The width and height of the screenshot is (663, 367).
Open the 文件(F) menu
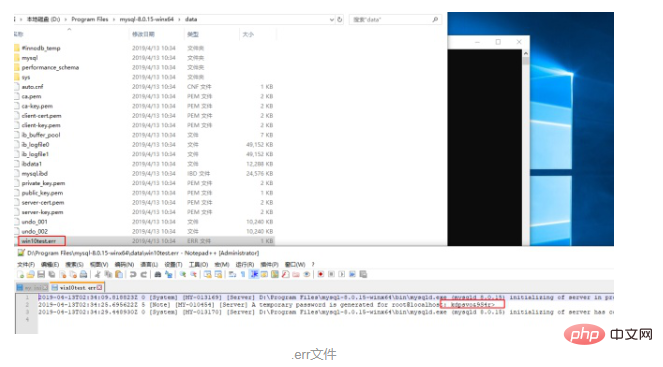click(26, 264)
